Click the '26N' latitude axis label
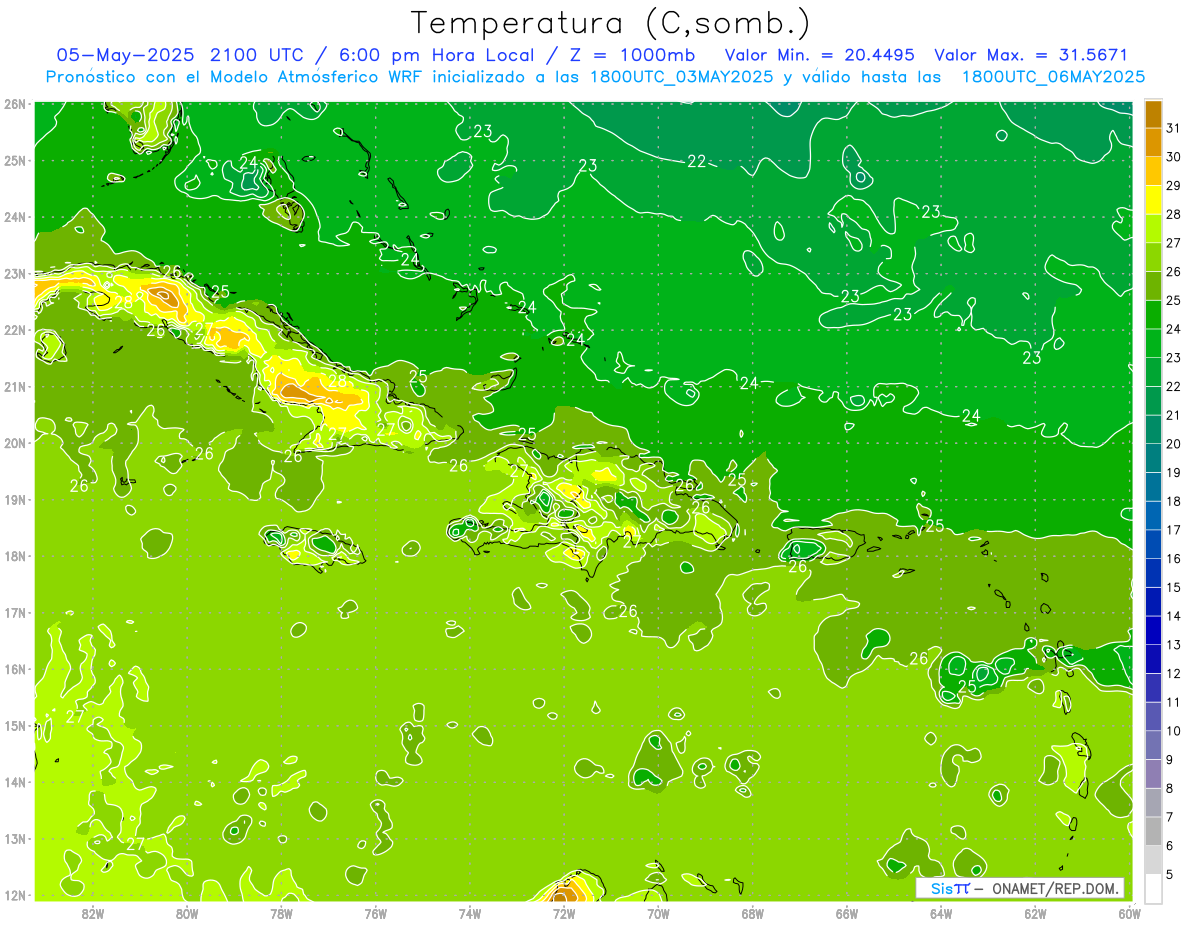Image resolution: width=1200 pixels, height=927 pixels. 14,104
